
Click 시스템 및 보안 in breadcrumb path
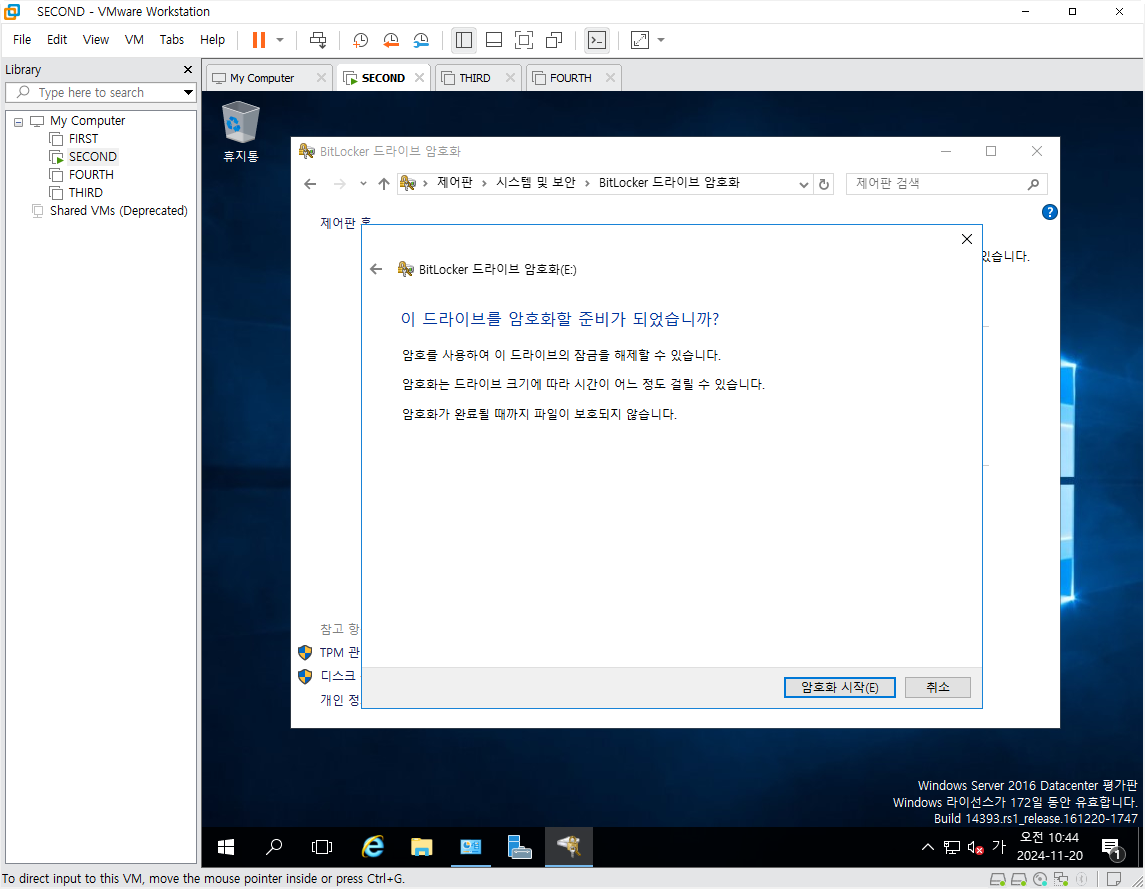(536, 183)
